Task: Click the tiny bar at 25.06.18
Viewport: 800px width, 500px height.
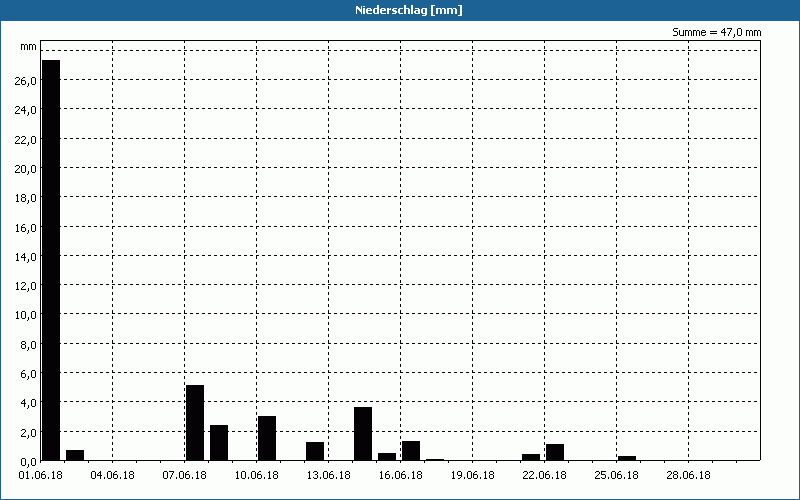Action: [x=627, y=458]
